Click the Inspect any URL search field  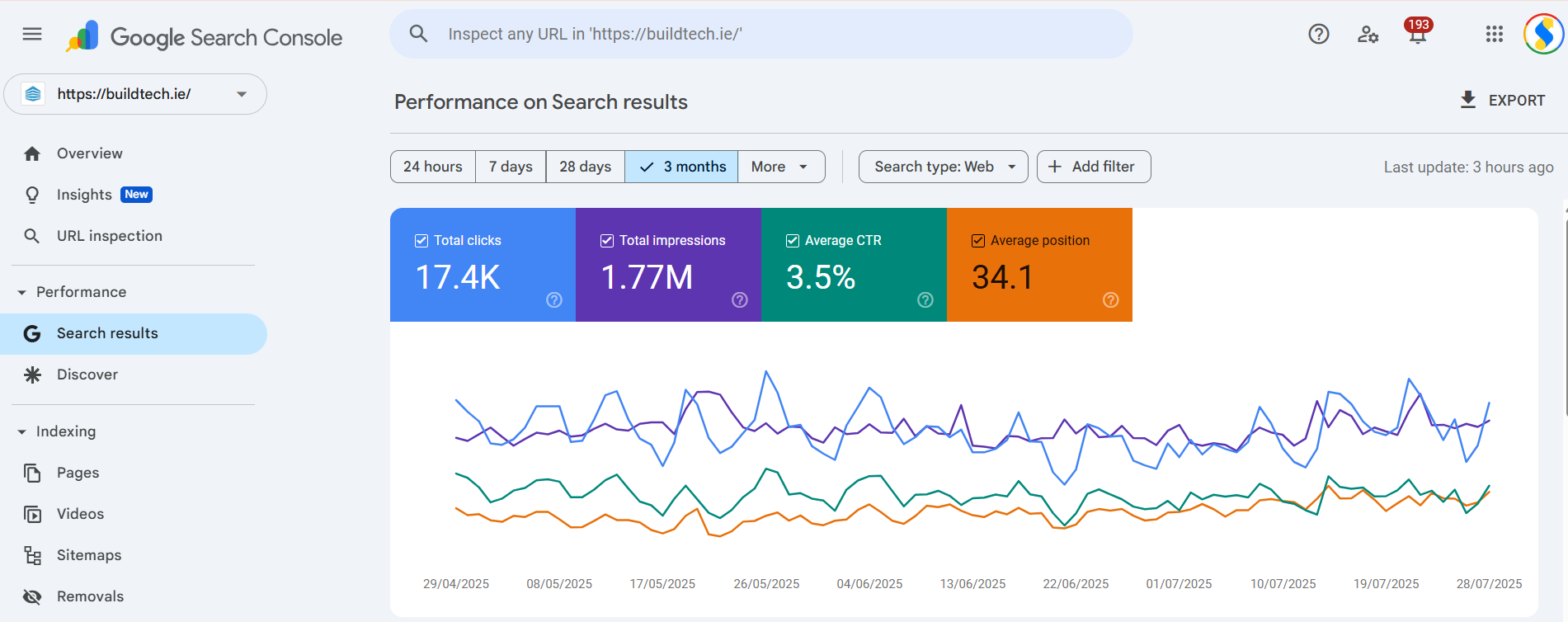pyautogui.click(x=759, y=34)
